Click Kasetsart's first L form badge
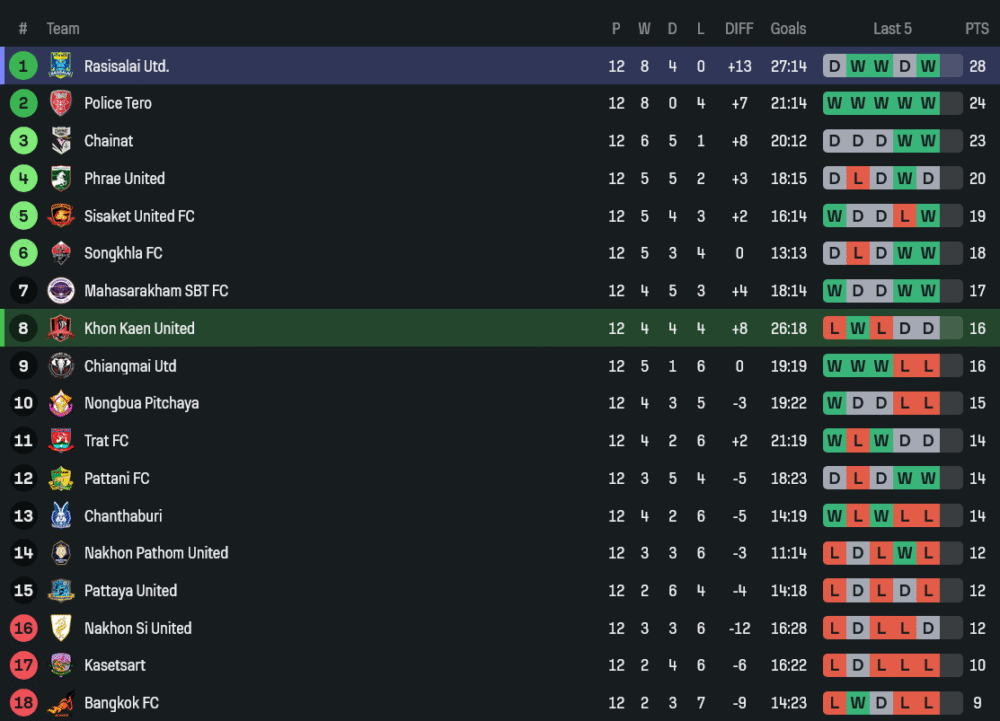The image size is (1000, 721). tap(834, 665)
